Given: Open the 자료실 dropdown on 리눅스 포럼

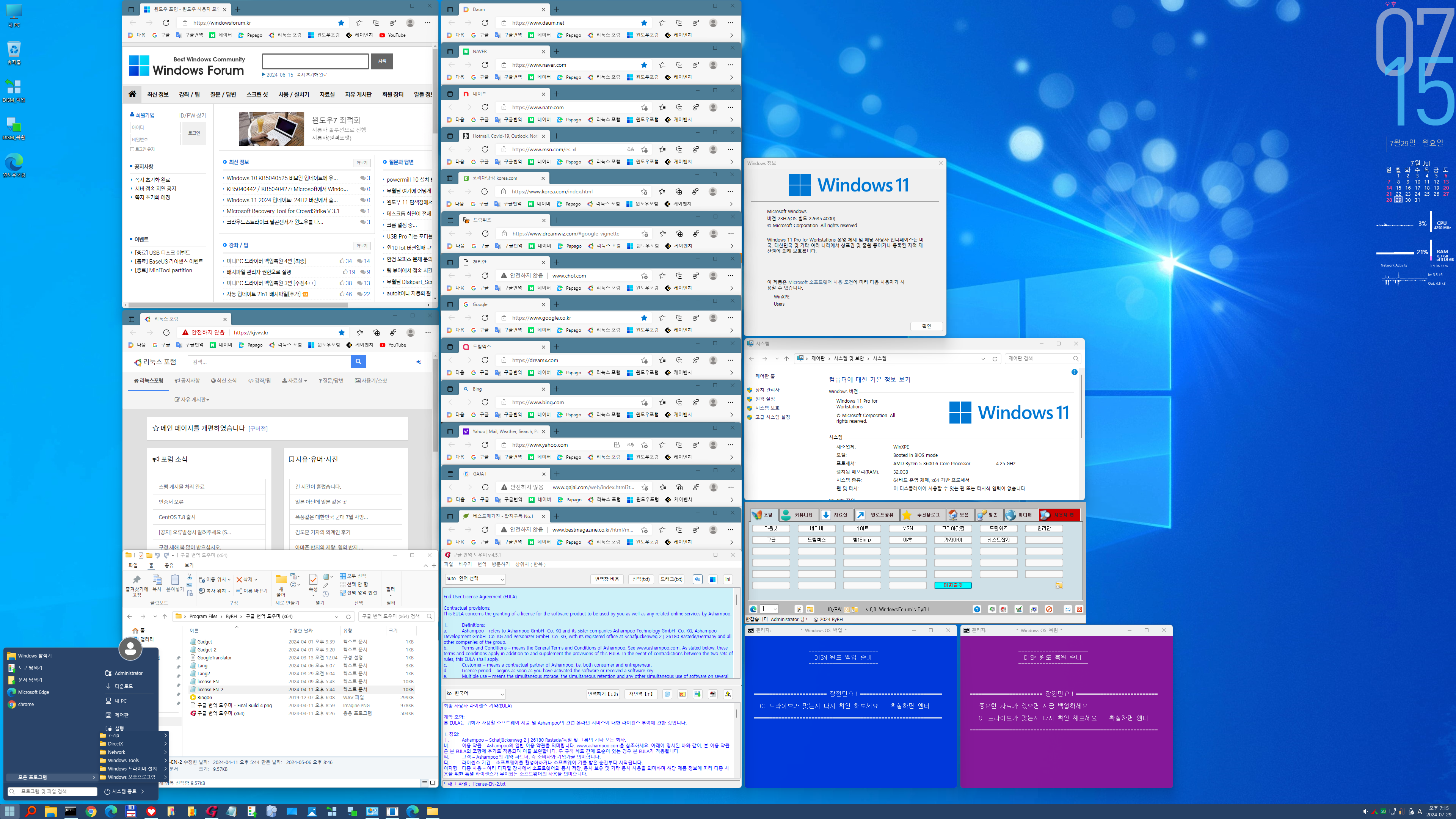Looking at the screenshot, I should click(x=295, y=381).
